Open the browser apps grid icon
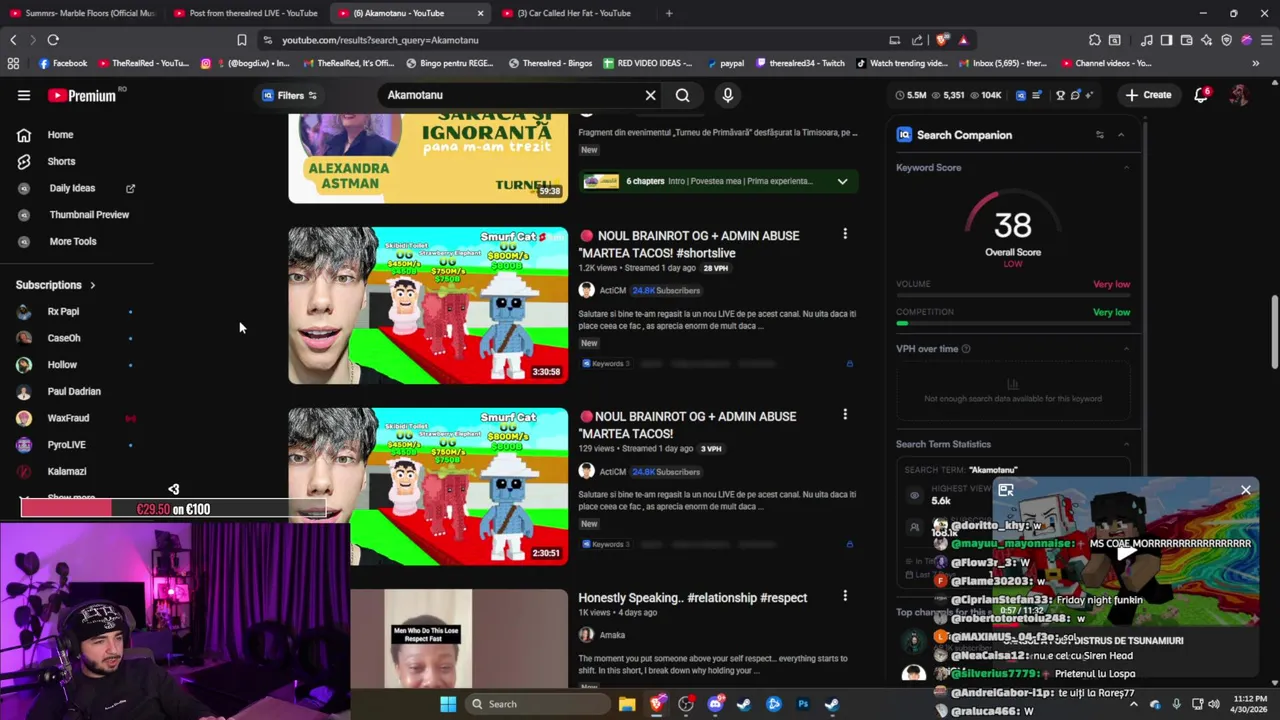Screen dimensions: 1280x720 point(13,63)
